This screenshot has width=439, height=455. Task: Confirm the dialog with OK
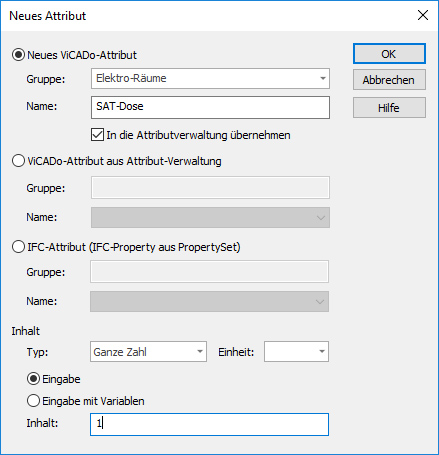[389, 54]
